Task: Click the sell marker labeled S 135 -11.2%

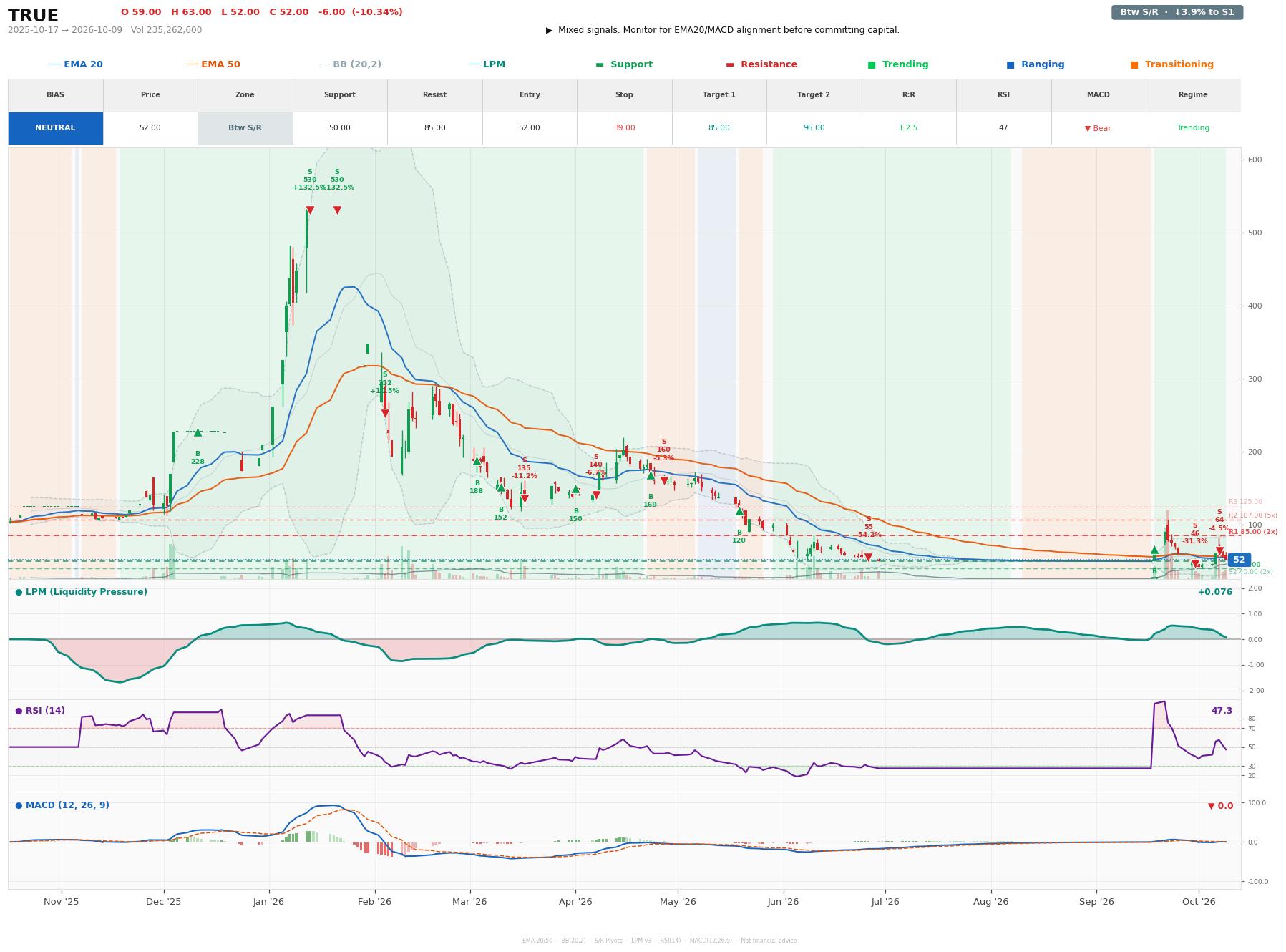Action: (525, 498)
